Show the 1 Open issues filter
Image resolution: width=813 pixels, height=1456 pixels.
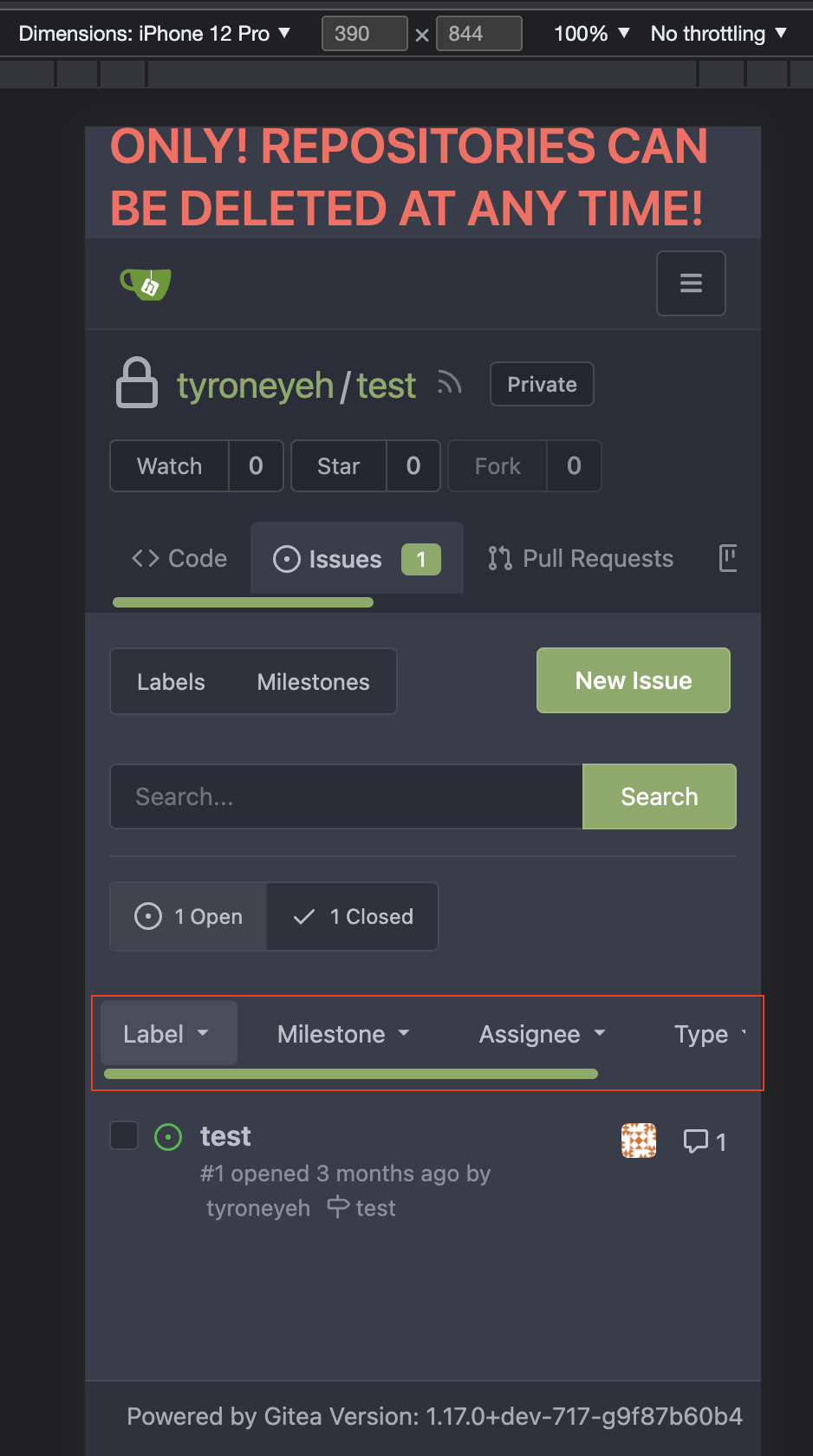tap(189, 916)
